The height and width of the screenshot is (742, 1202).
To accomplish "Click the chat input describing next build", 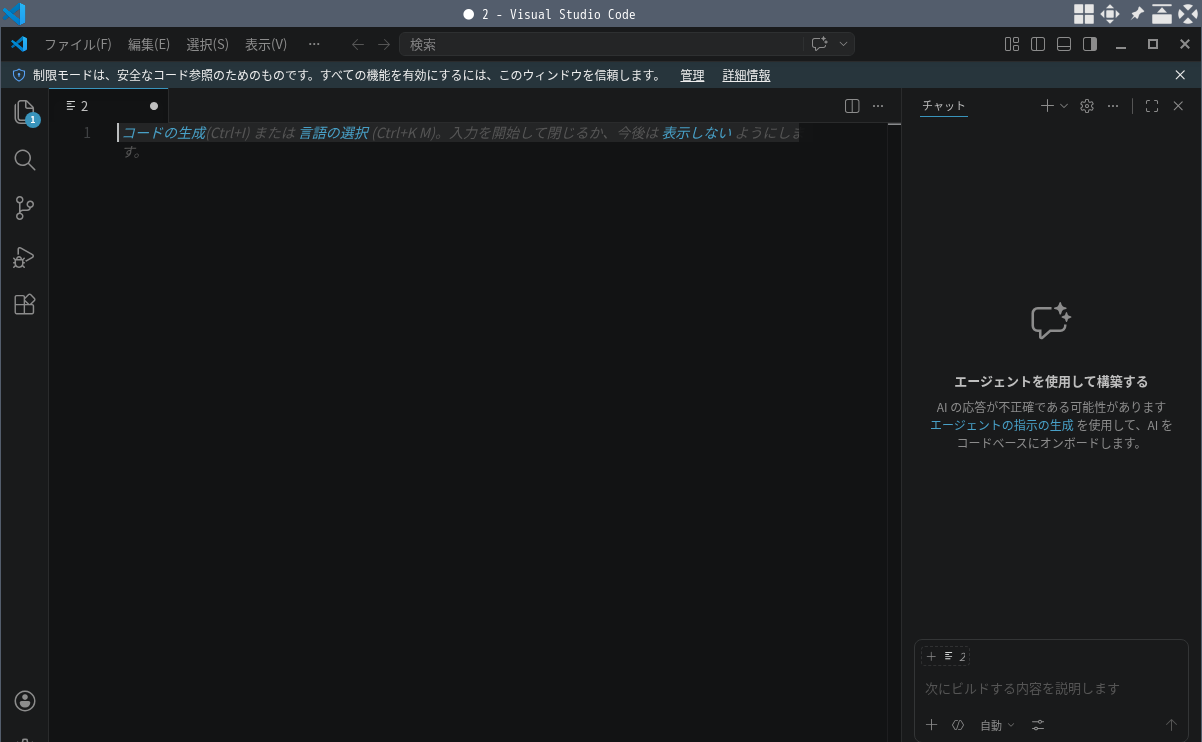I will coord(1051,688).
